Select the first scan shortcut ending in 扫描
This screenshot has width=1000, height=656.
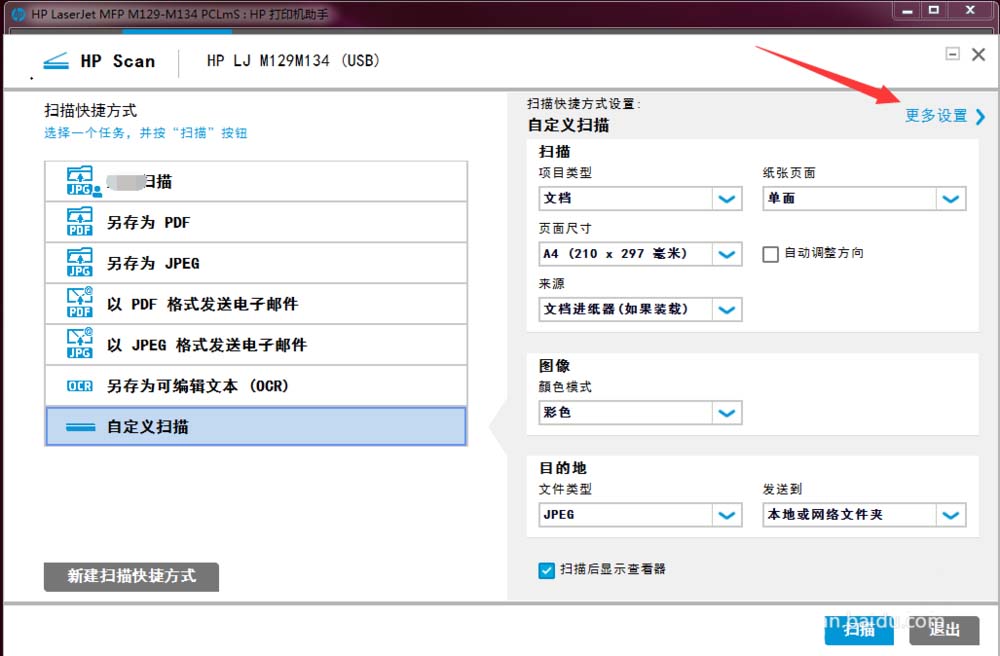[256, 181]
